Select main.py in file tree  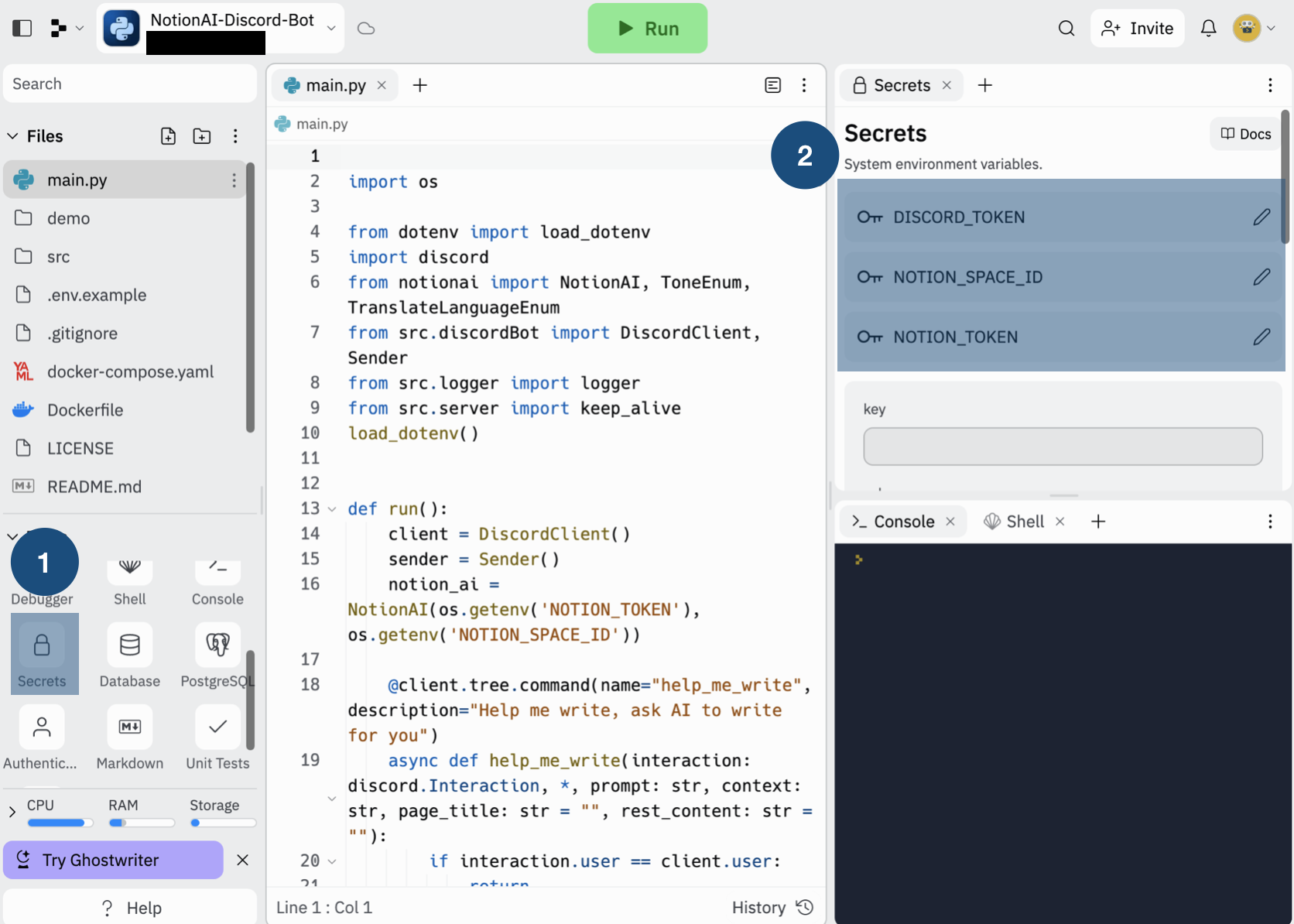pyautogui.click(x=125, y=180)
